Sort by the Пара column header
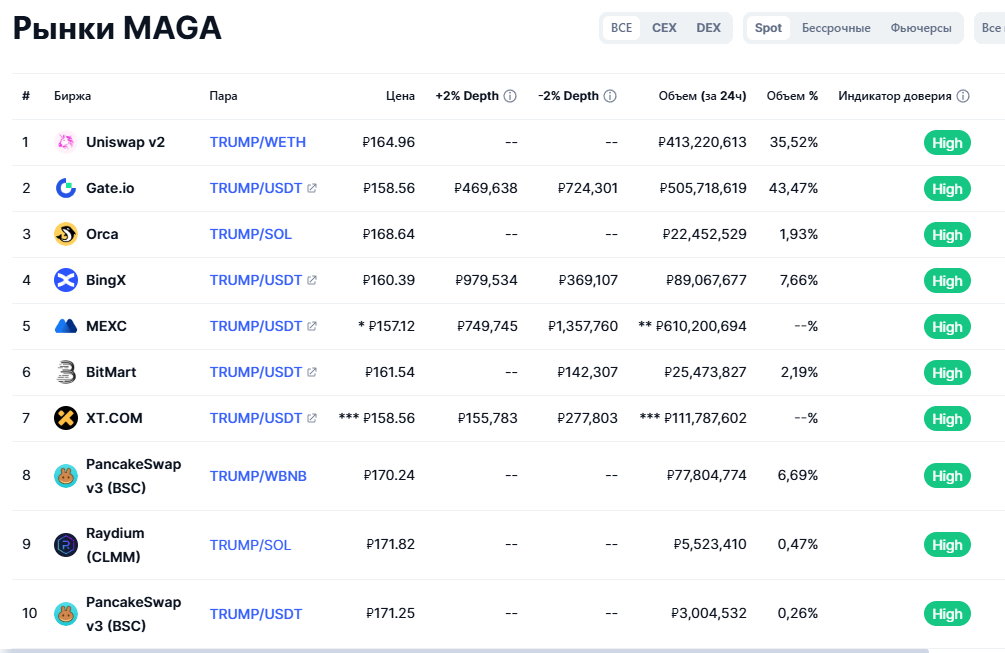The width and height of the screenshot is (1005, 653). [x=223, y=96]
